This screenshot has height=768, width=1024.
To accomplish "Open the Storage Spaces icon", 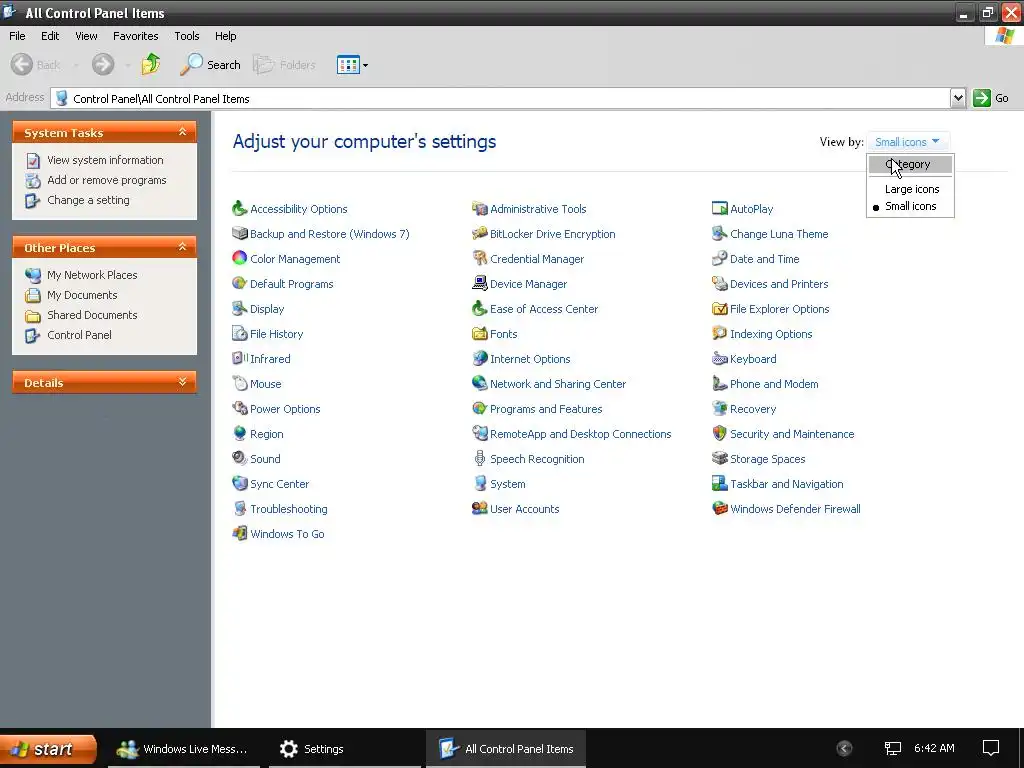I will (x=720, y=458).
